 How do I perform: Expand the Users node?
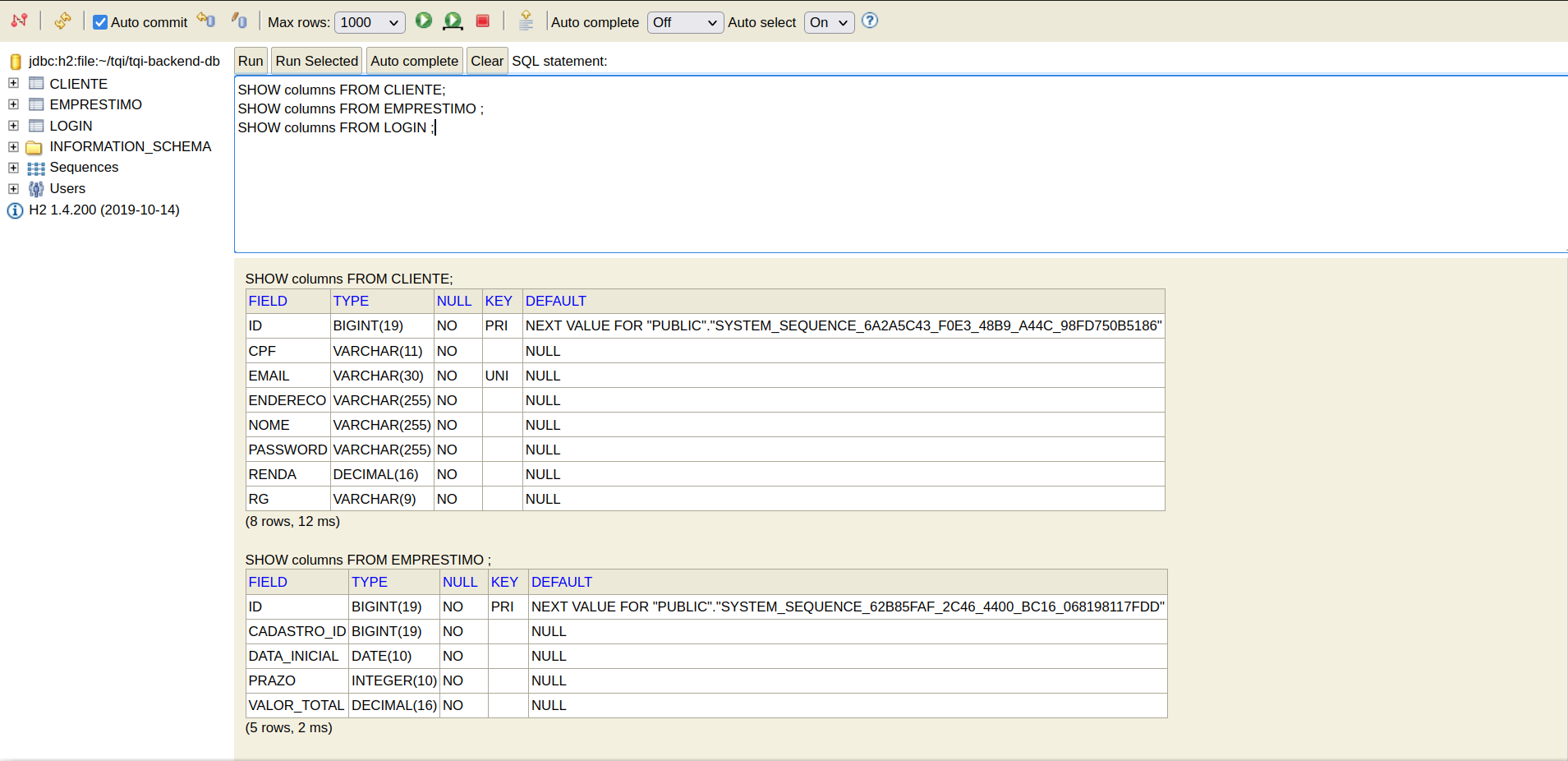point(13,188)
